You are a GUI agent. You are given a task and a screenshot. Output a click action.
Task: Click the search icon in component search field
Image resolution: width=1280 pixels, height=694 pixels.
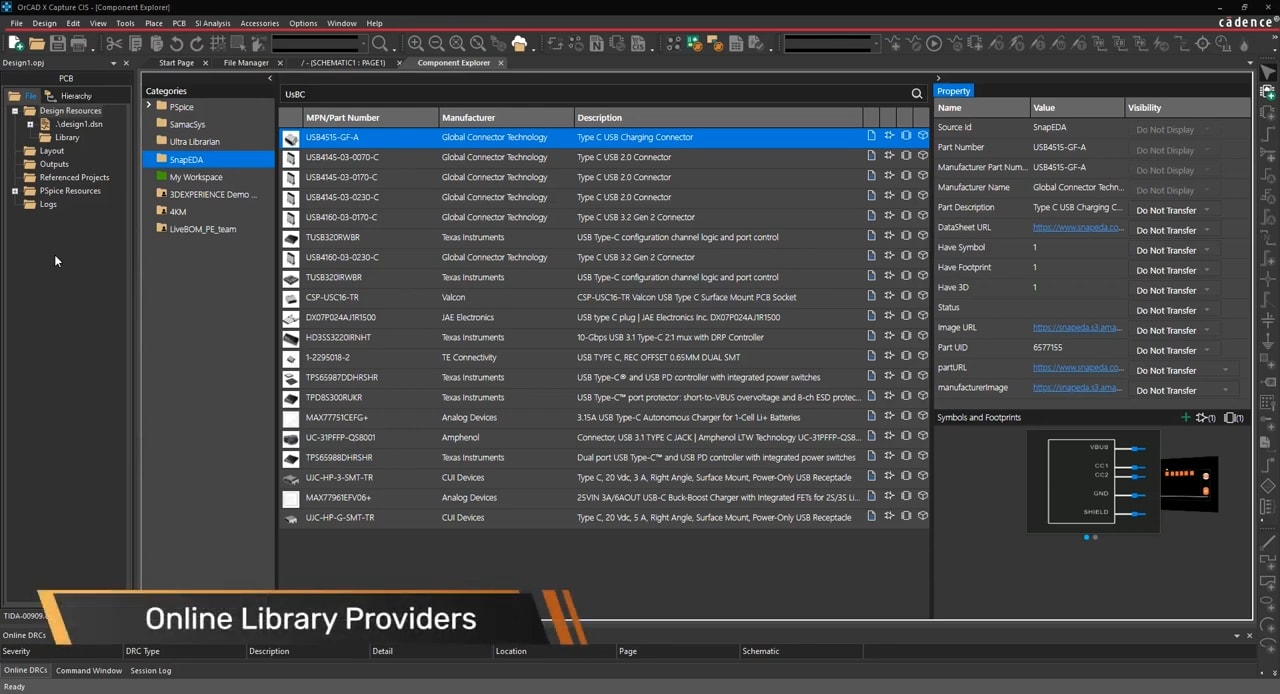(x=917, y=94)
